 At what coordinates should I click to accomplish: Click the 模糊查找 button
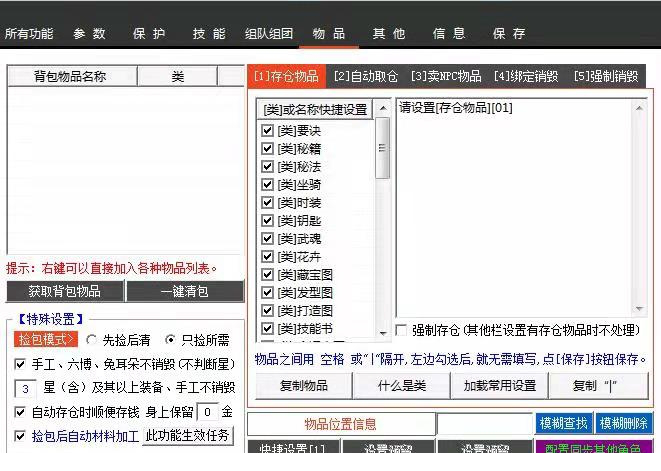point(564,423)
